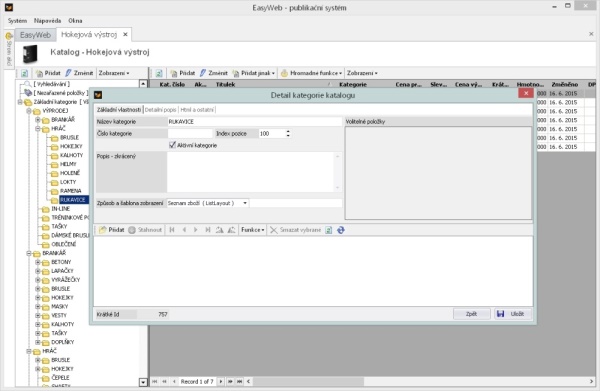Click the Uložit save disk icon
Screen dimensions: 600x391
click(x=500, y=314)
